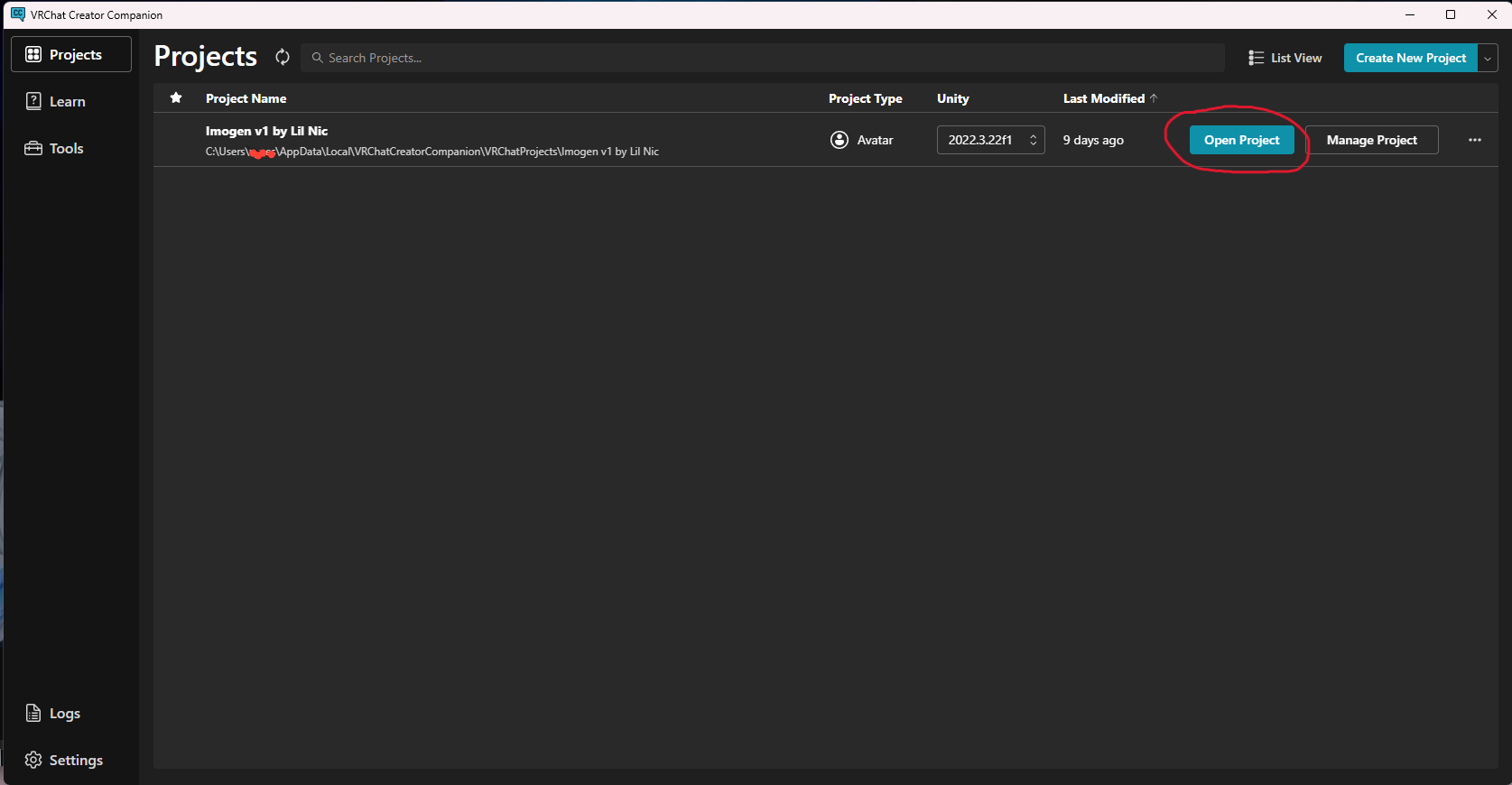This screenshot has width=1512, height=785.
Task: Click the VRChat Creator Companion app icon
Action: coord(18,14)
